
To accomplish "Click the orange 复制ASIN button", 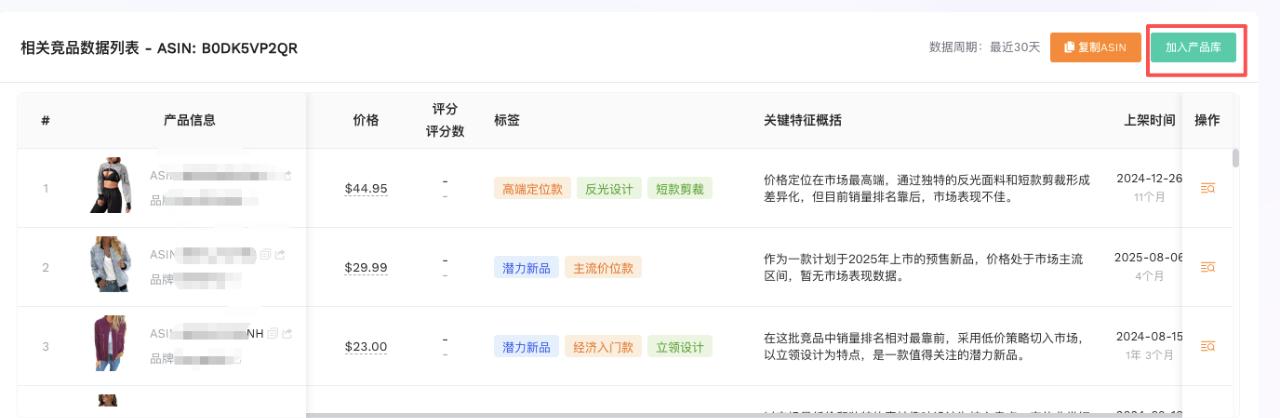I will [x=1095, y=47].
